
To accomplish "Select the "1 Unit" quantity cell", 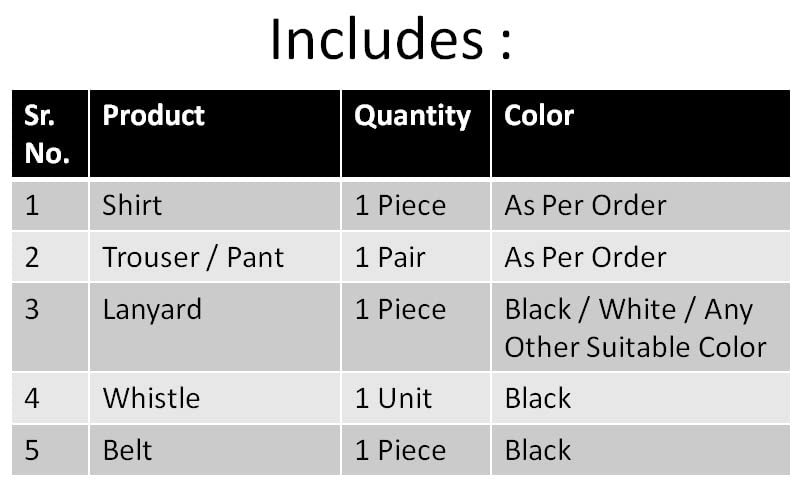I will 393,398.
